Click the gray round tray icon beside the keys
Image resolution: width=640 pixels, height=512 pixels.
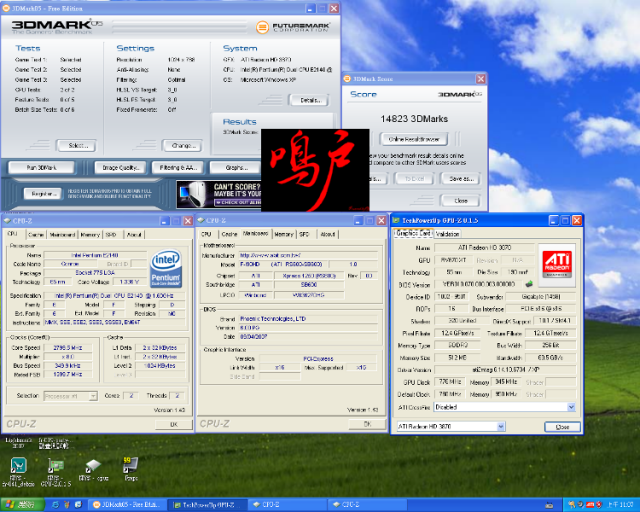pos(580,505)
